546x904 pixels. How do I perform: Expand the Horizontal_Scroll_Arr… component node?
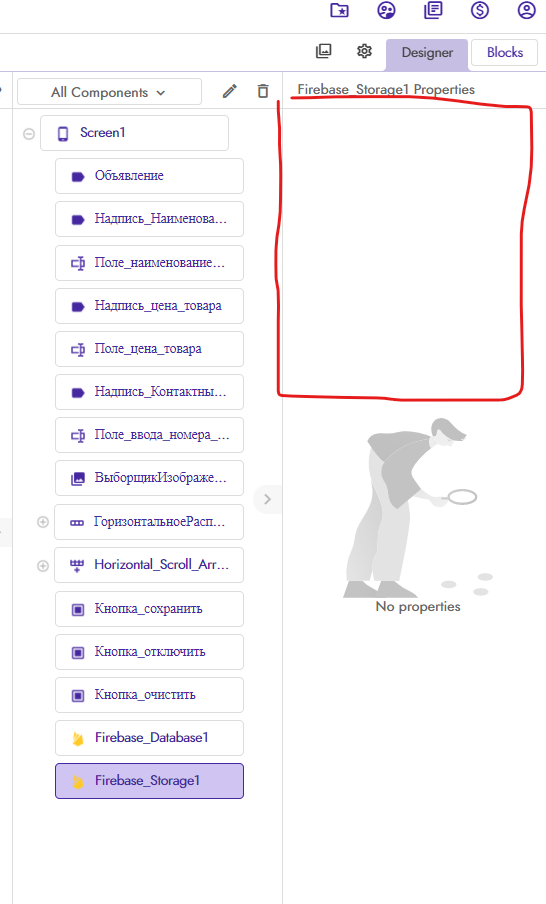coord(43,566)
